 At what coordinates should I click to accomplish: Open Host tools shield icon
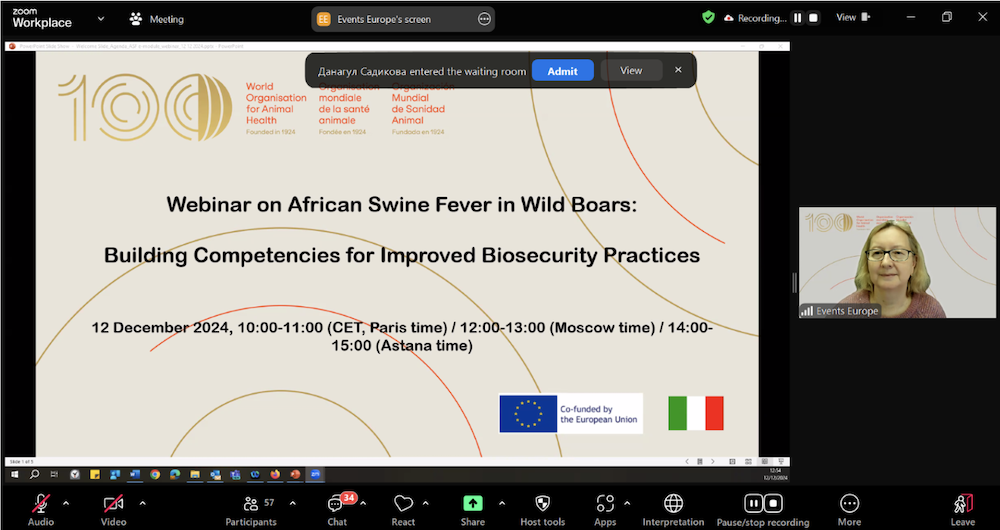click(543, 503)
